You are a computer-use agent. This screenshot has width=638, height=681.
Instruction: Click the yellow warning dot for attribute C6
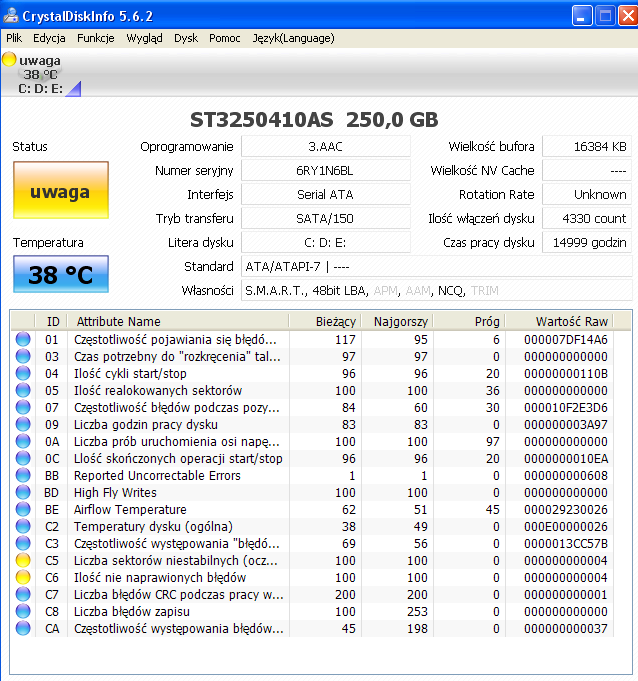coord(23,577)
